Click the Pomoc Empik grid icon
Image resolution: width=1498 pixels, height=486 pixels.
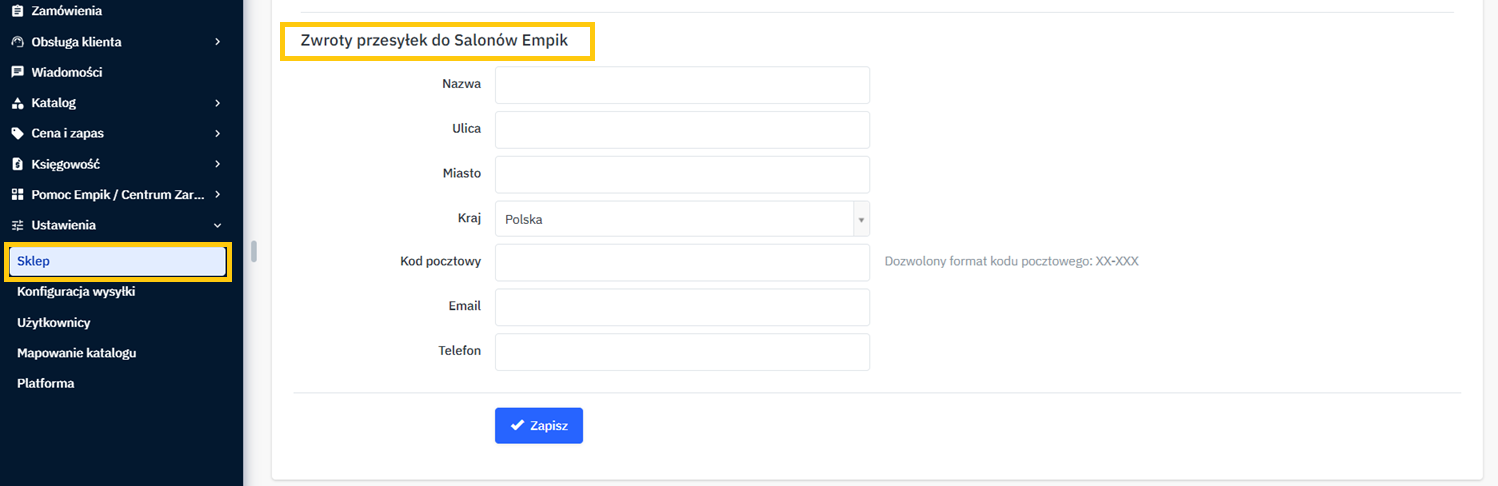(x=17, y=194)
